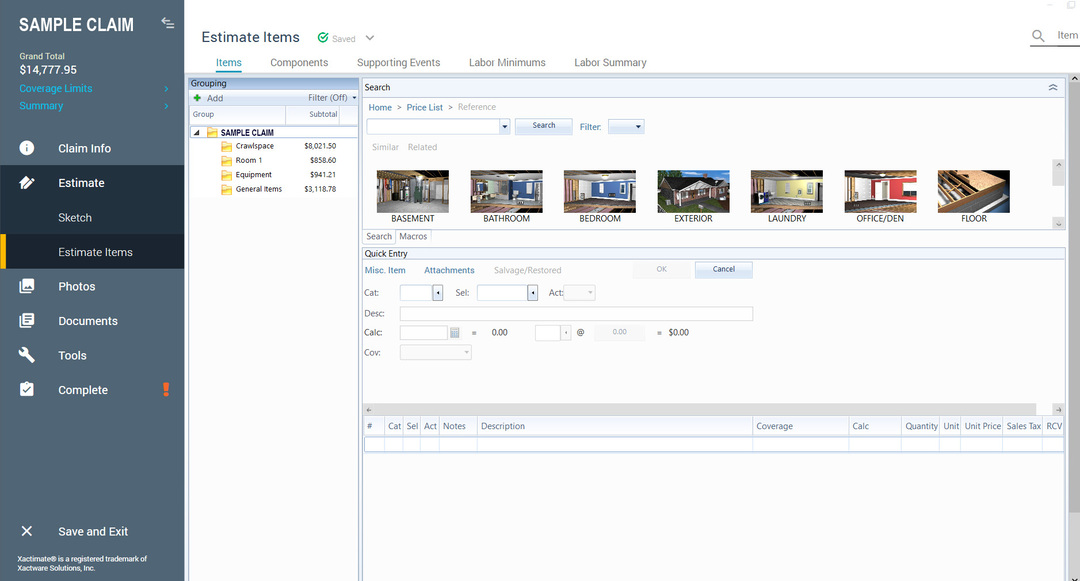Click the Photos sidebar icon
Image resolution: width=1080 pixels, height=581 pixels.
point(27,286)
